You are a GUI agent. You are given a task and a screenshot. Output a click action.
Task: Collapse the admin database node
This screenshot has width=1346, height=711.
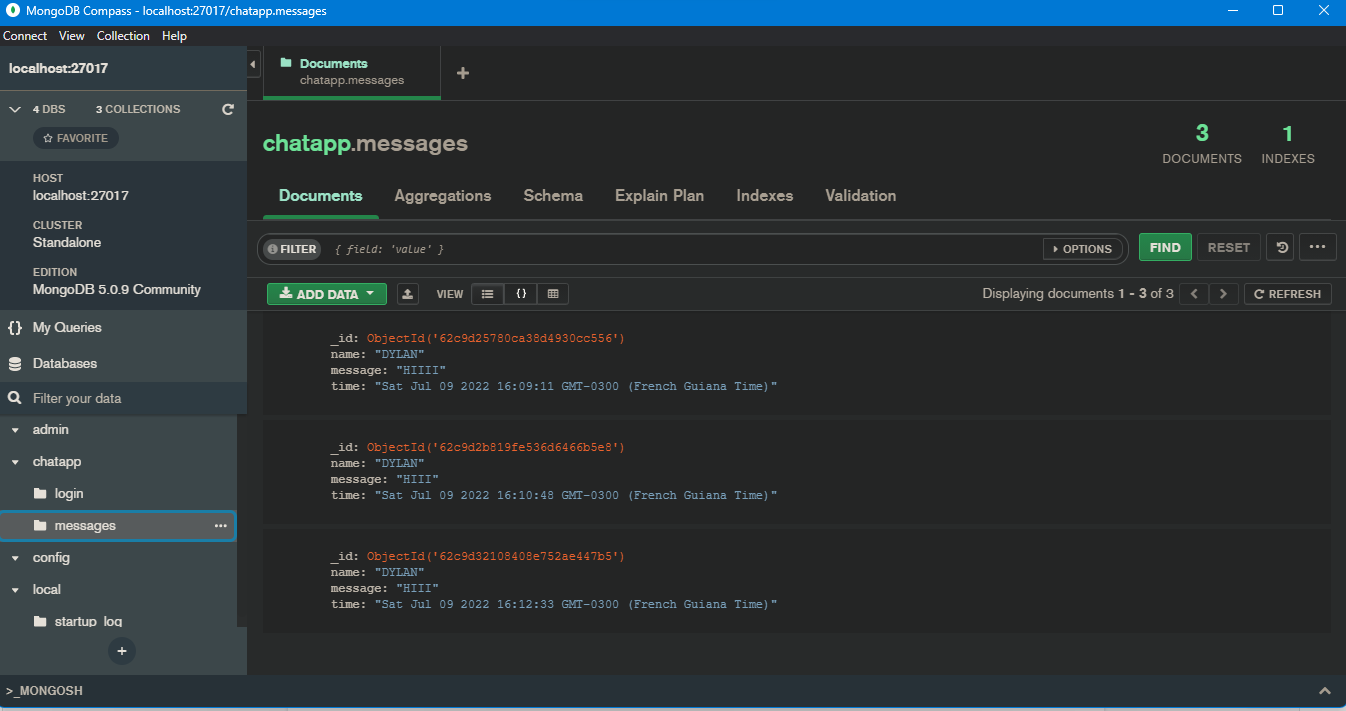(x=15, y=430)
